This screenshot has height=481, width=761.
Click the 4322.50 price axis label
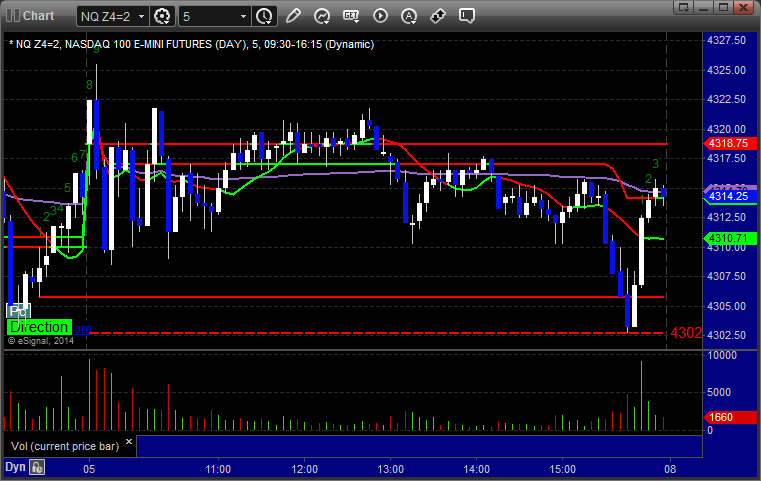tap(727, 99)
